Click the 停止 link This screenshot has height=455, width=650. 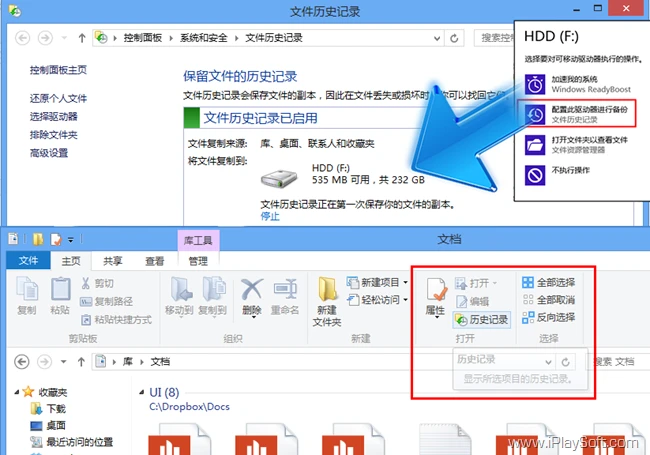tap(270, 216)
